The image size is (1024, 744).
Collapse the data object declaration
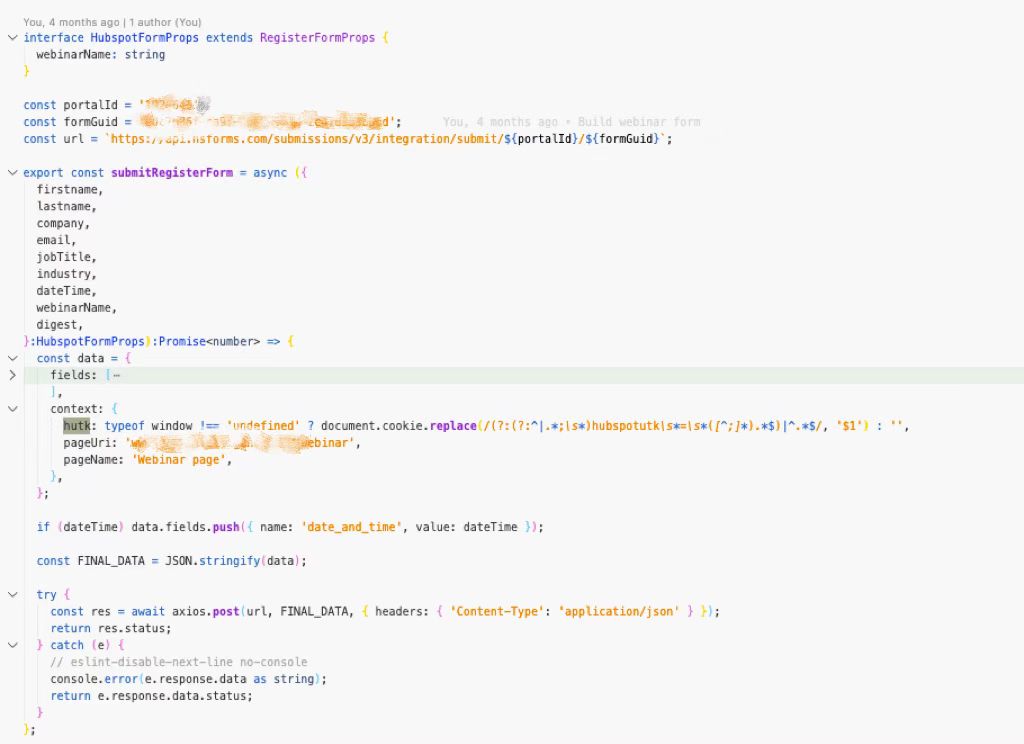13,358
